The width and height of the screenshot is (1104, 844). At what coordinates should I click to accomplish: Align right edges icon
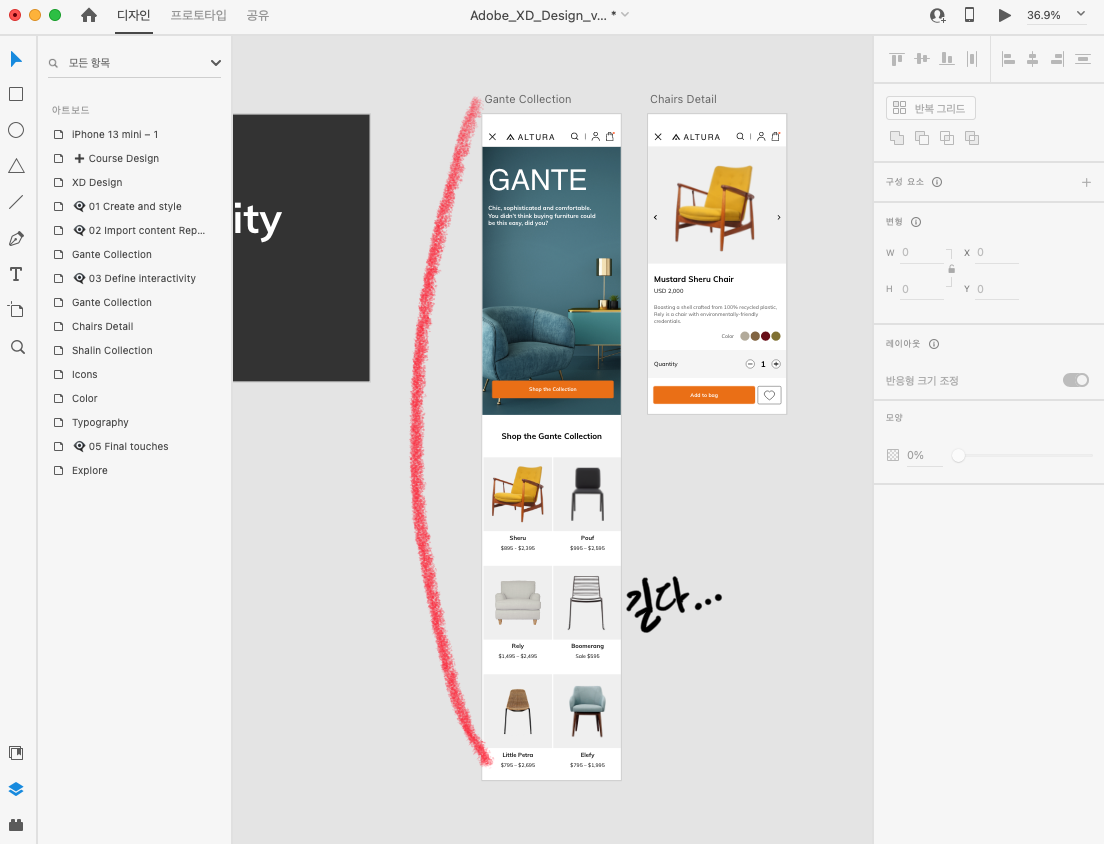[x=1057, y=59]
